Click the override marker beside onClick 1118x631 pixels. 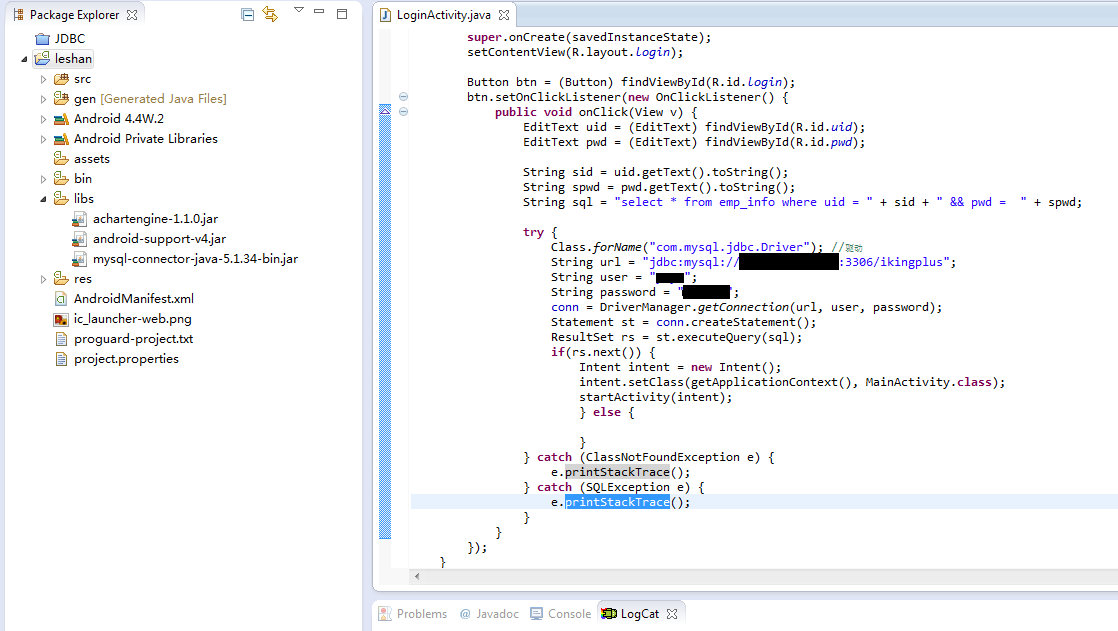(385, 112)
